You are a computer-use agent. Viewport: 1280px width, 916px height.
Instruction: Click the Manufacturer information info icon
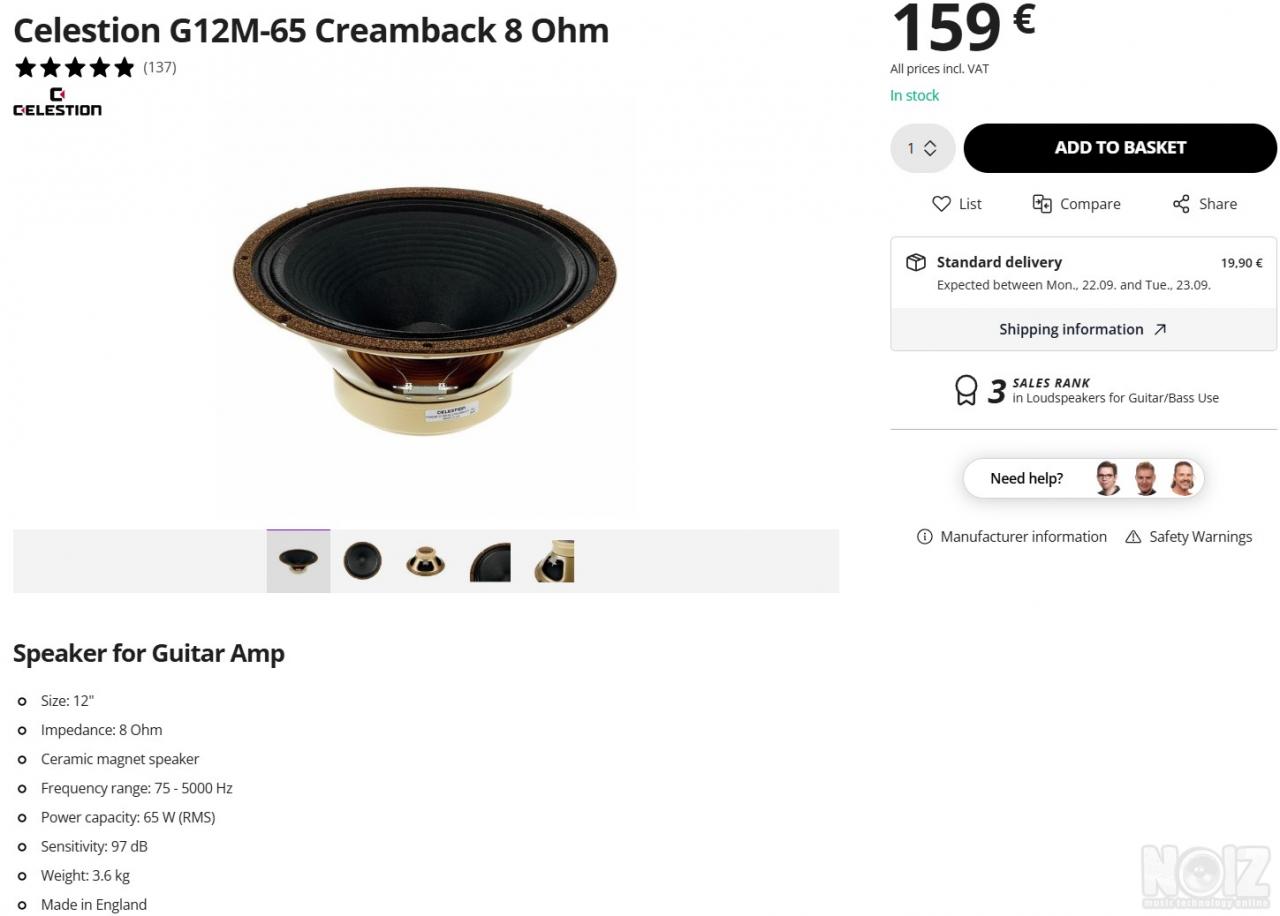pyautogui.click(x=925, y=537)
